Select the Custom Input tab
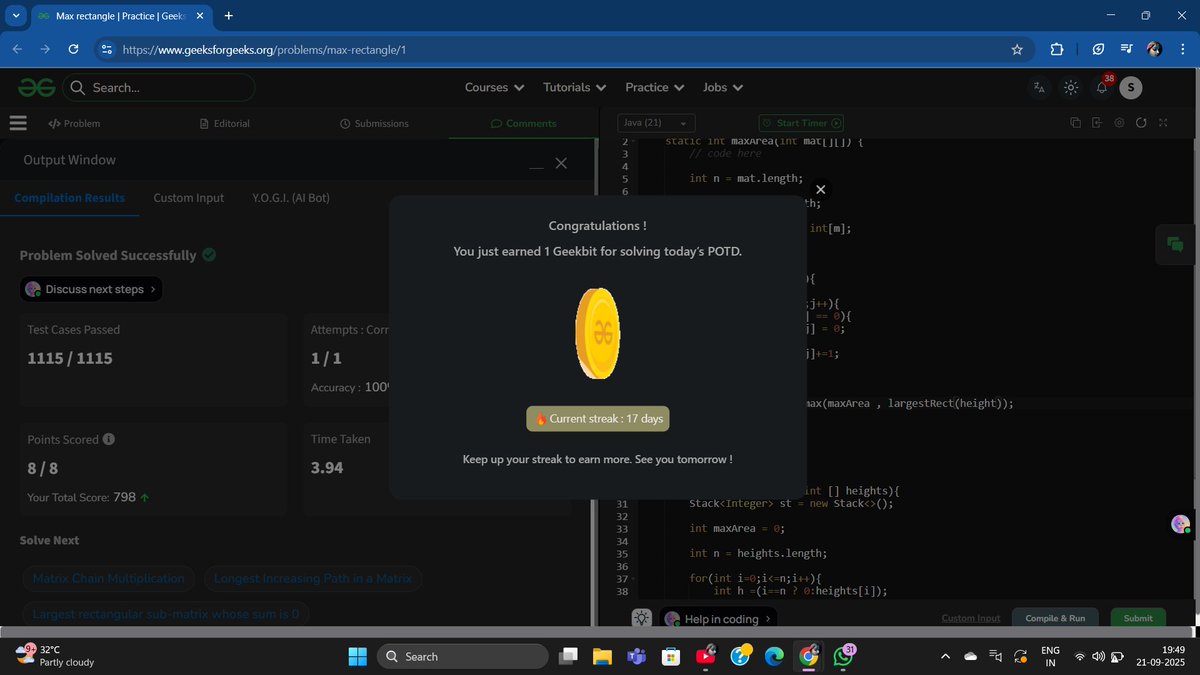The image size is (1200, 675). tap(188, 198)
